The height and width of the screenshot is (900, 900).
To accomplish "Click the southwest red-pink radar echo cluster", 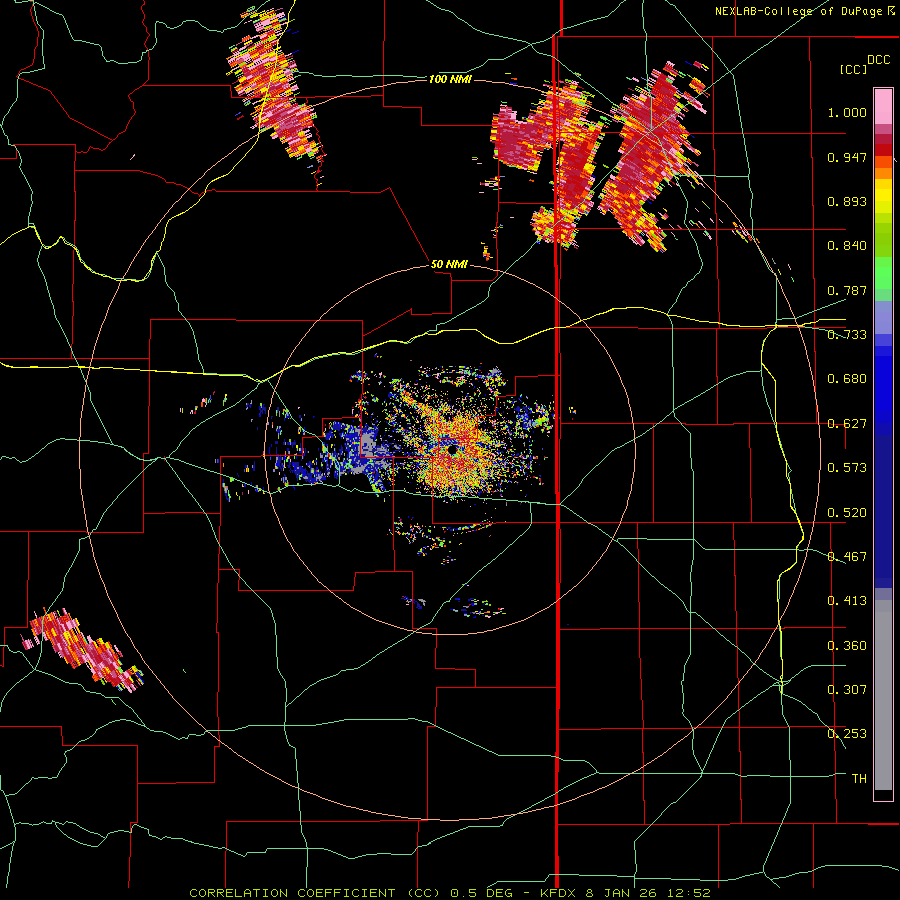I will point(83,650).
